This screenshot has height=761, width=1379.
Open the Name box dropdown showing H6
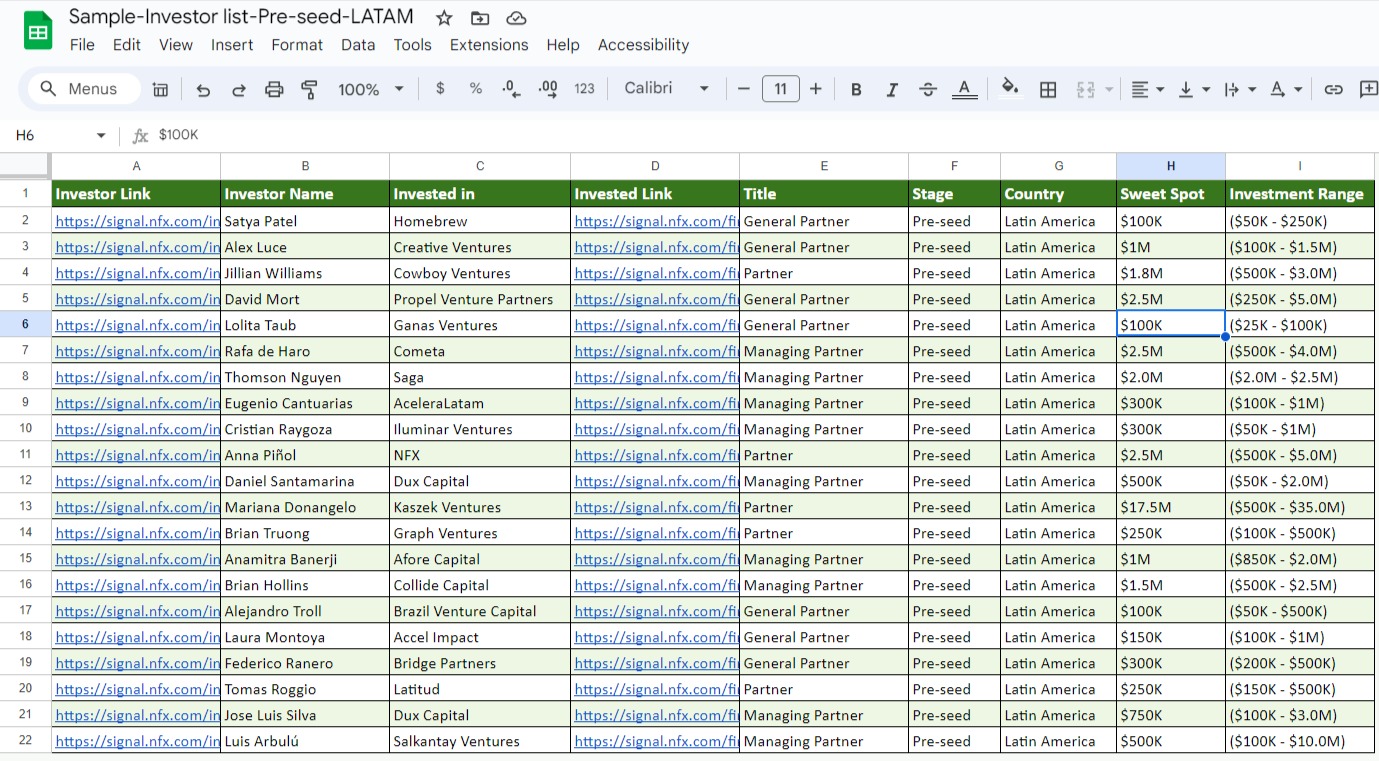(x=101, y=136)
